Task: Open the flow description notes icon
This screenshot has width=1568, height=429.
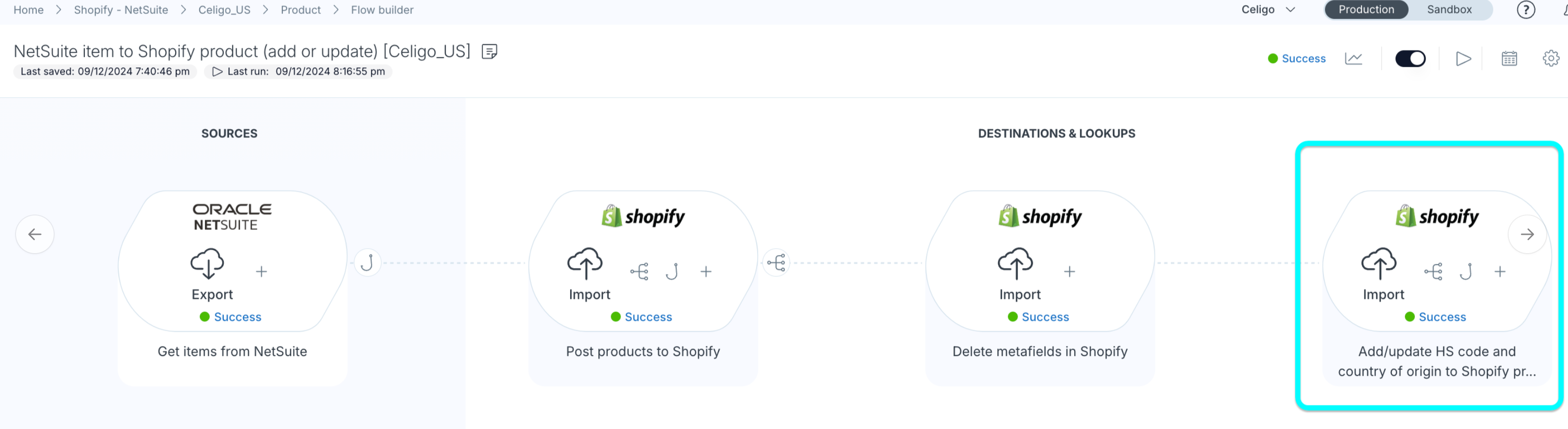Action: (490, 52)
